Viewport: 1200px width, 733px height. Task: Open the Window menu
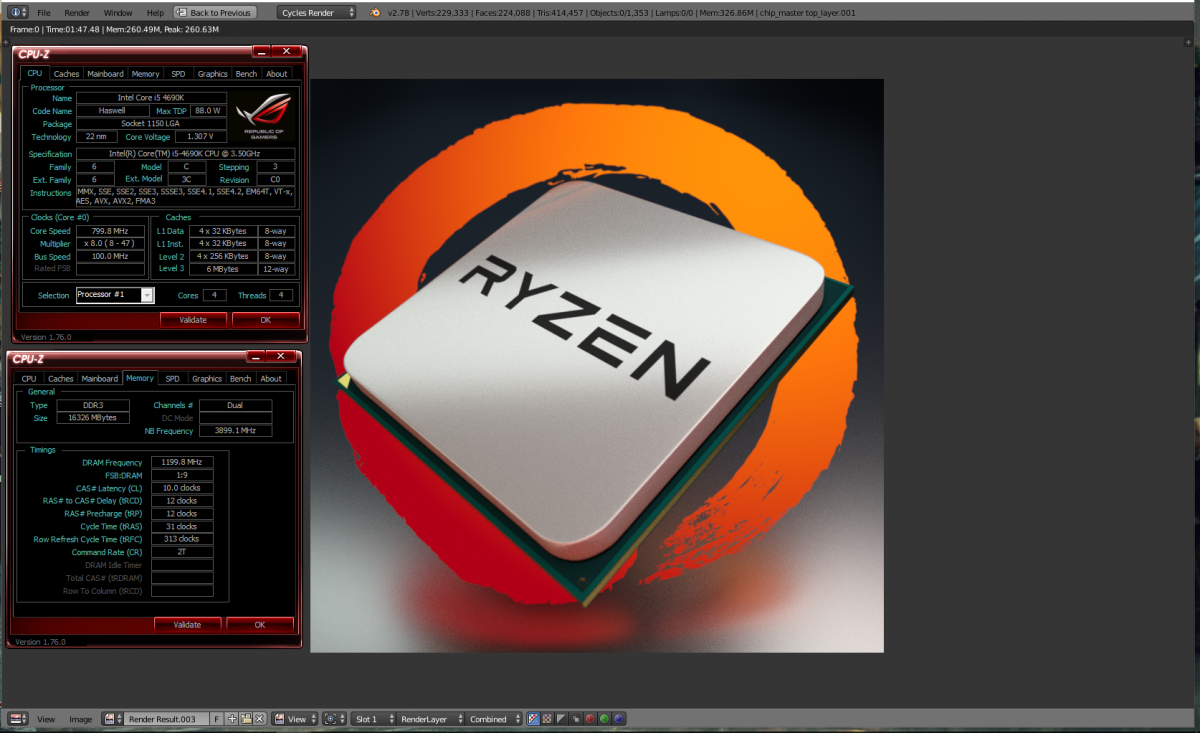(118, 13)
